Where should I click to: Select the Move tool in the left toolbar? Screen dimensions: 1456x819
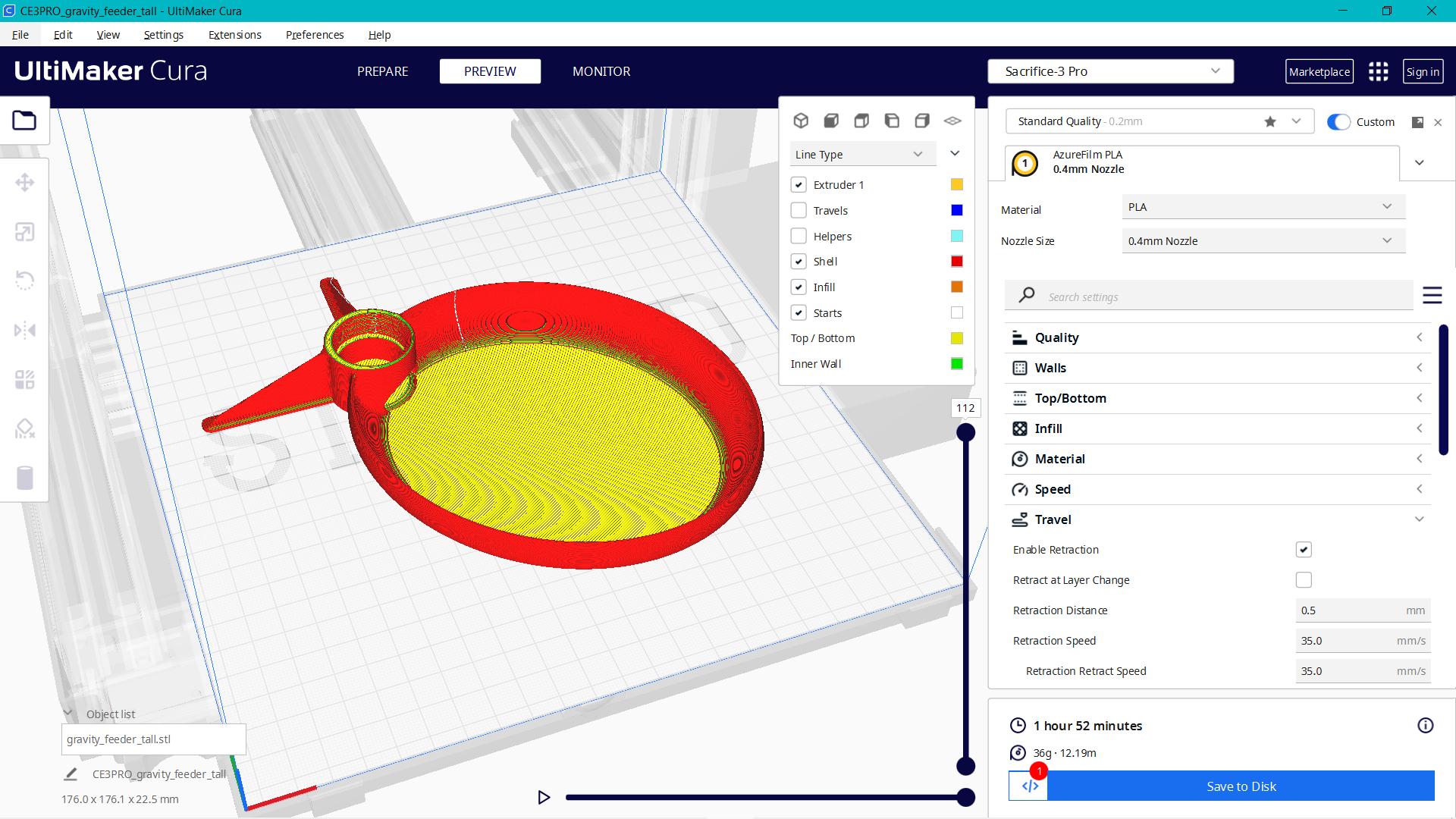click(x=25, y=182)
